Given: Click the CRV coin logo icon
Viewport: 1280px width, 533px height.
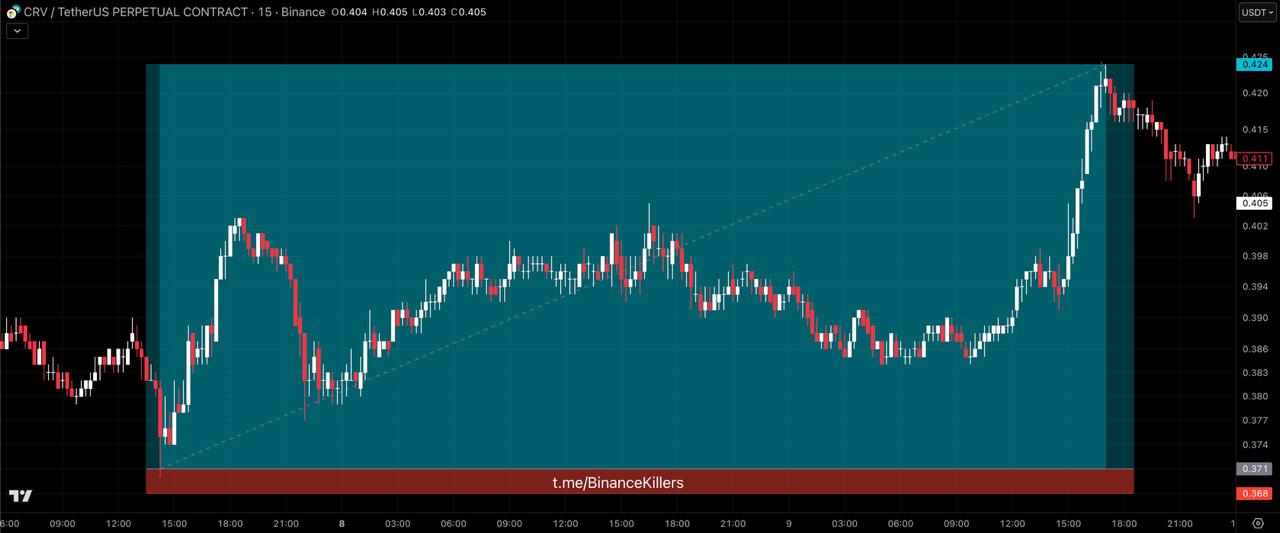Looking at the screenshot, I should [x=13, y=12].
